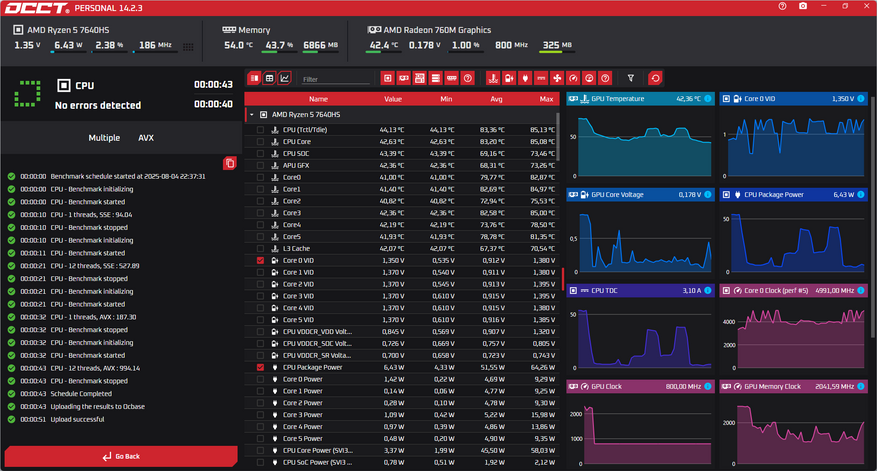877x471 pixels.
Task: Toggle the current sensor type filter
Action: pos(541,78)
